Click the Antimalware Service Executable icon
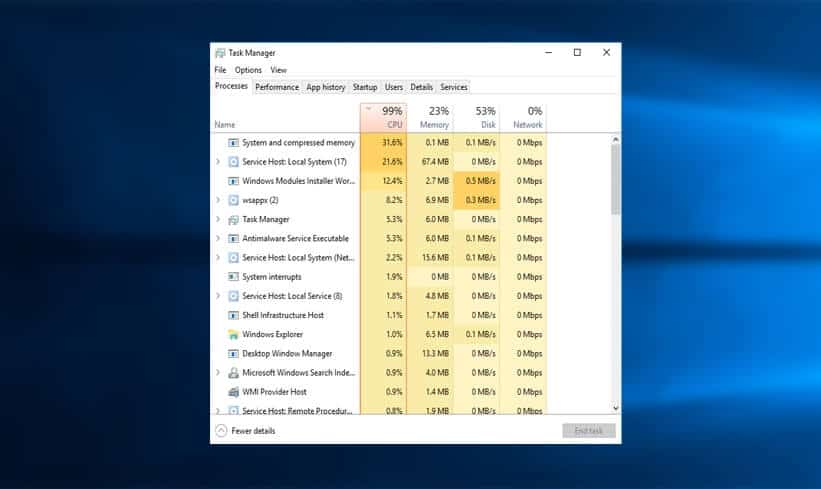The image size is (821, 489). (x=234, y=239)
